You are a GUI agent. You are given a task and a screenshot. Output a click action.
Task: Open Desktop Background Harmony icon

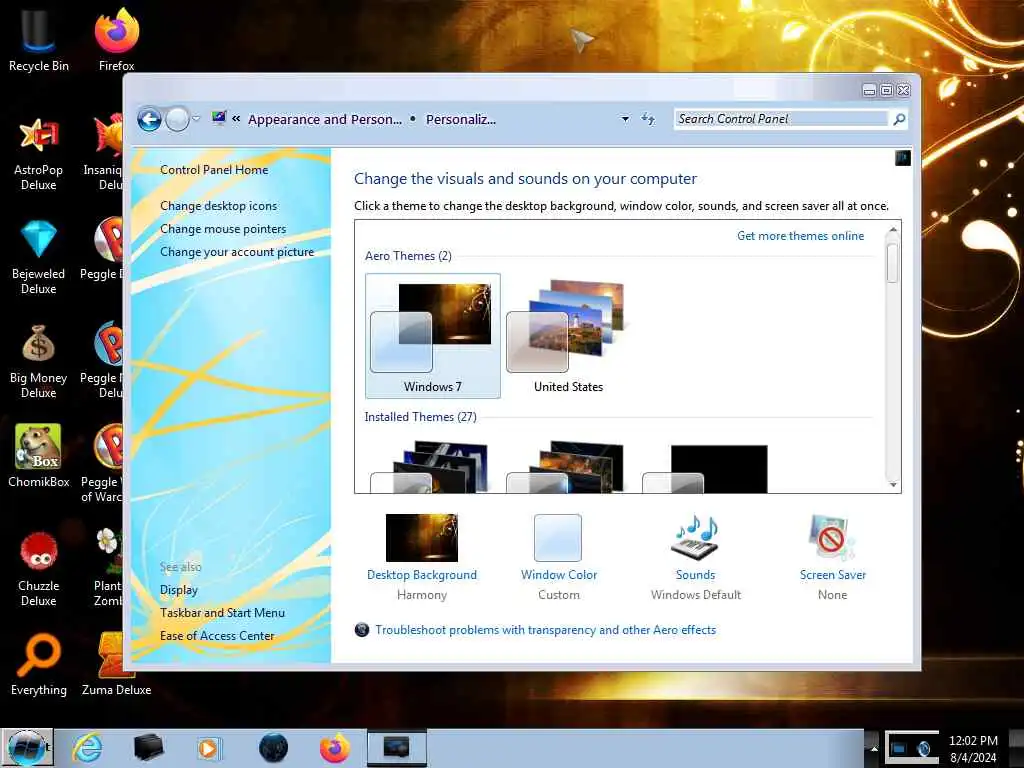[x=422, y=537]
